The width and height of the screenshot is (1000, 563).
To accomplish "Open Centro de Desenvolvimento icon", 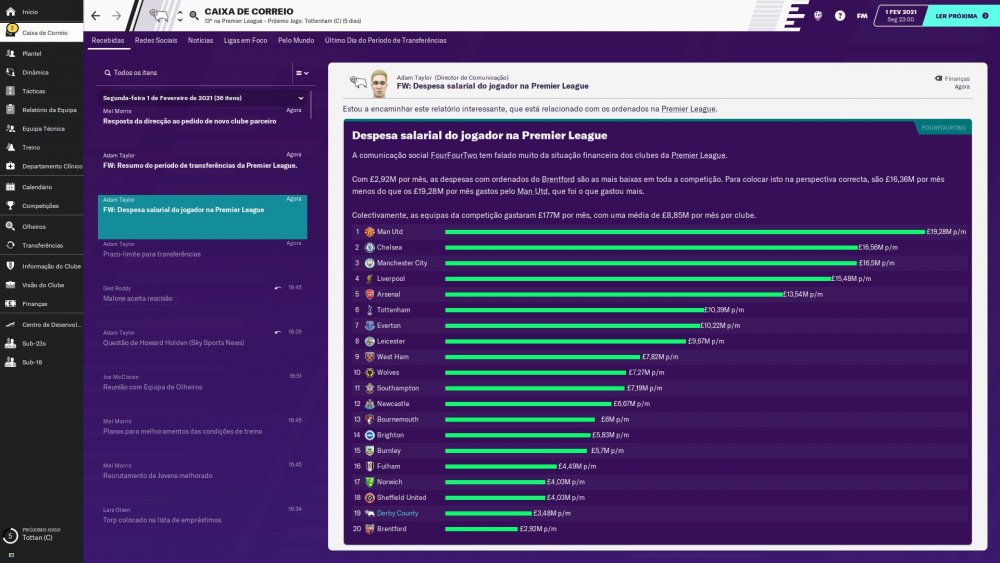I will (x=10, y=325).
